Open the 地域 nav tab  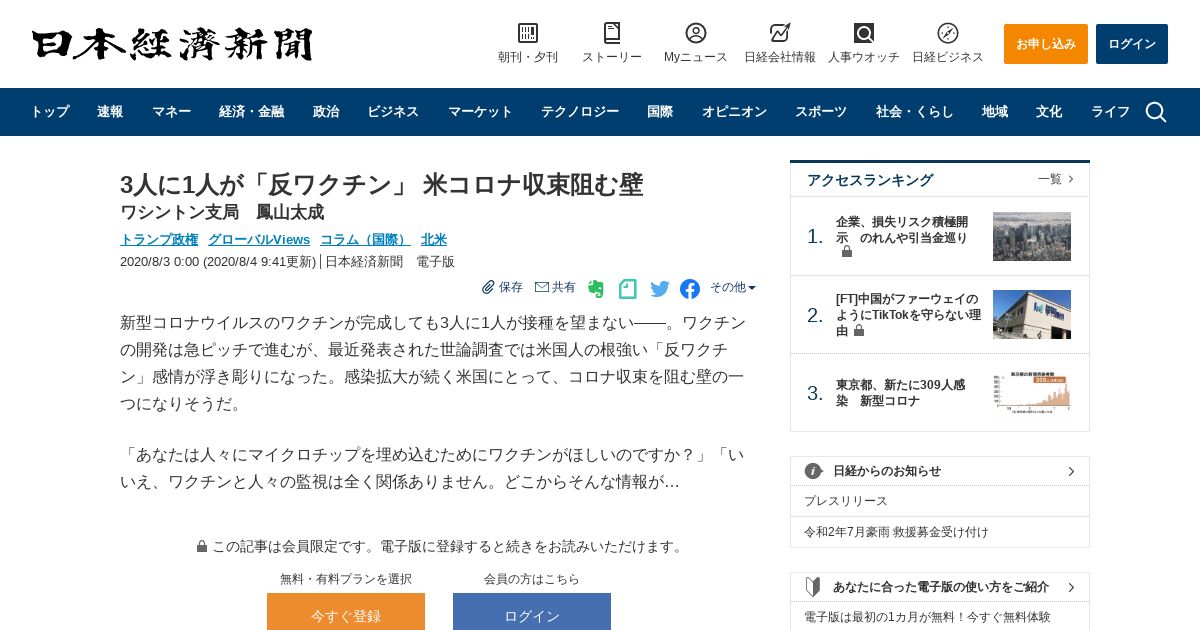pyautogui.click(x=995, y=112)
